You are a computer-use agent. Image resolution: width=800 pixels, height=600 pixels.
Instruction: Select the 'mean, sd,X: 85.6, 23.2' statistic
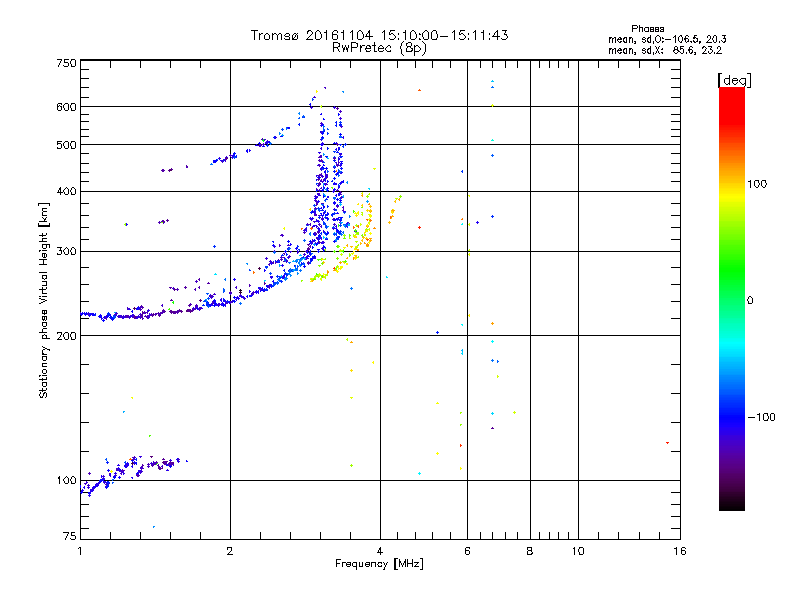coord(665,51)
